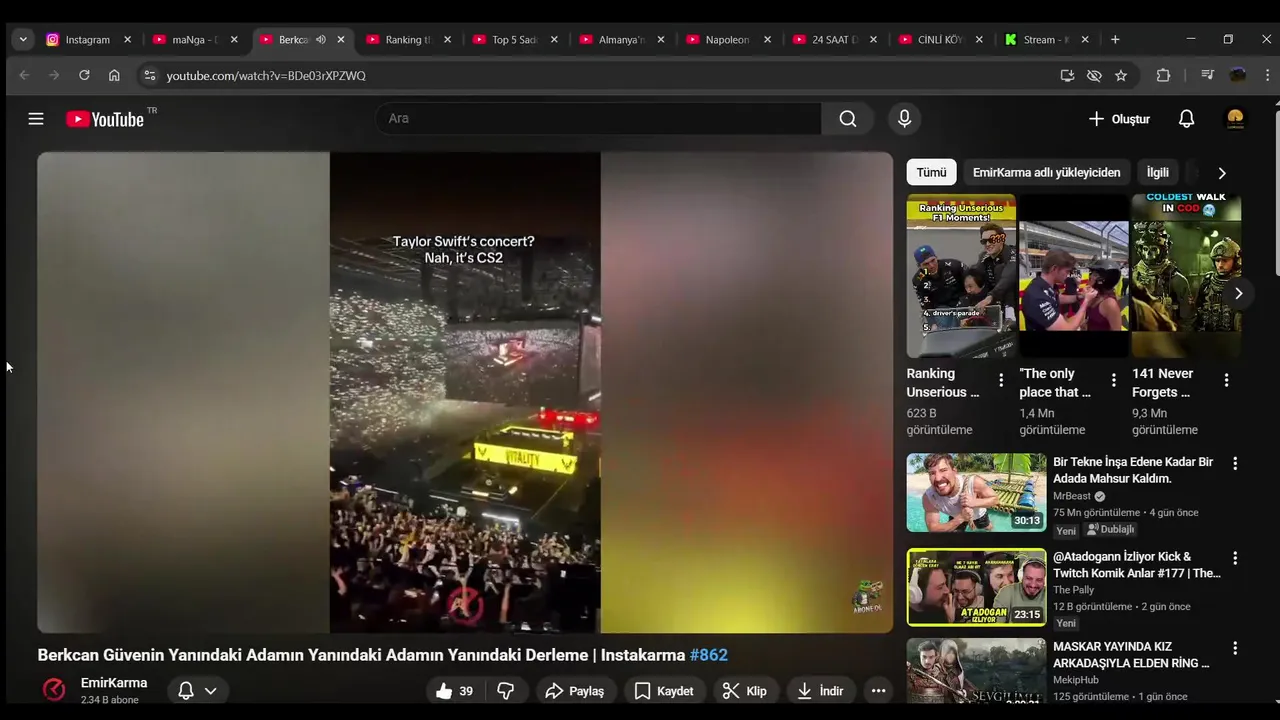Viewport: 1280px width, 720px height.
Task: Open the #862 hashtag link
Action: [x=709, y=655]
